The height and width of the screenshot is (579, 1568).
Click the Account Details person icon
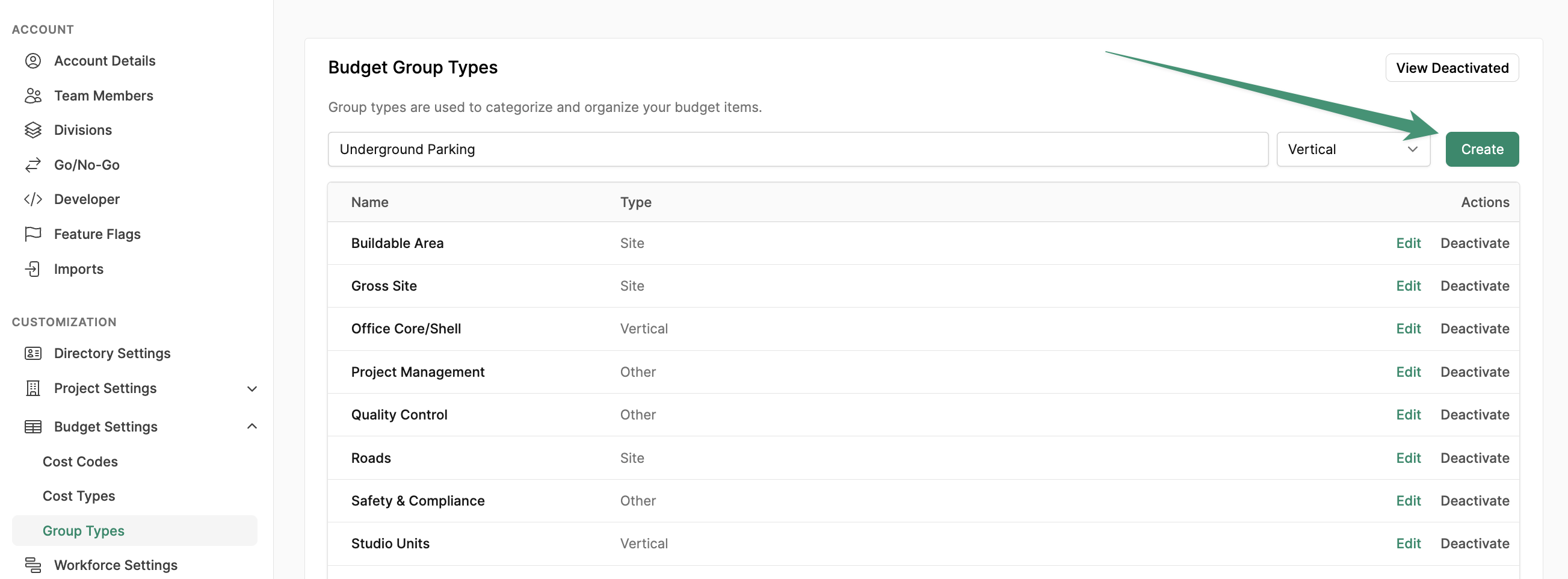coord(33,61)
